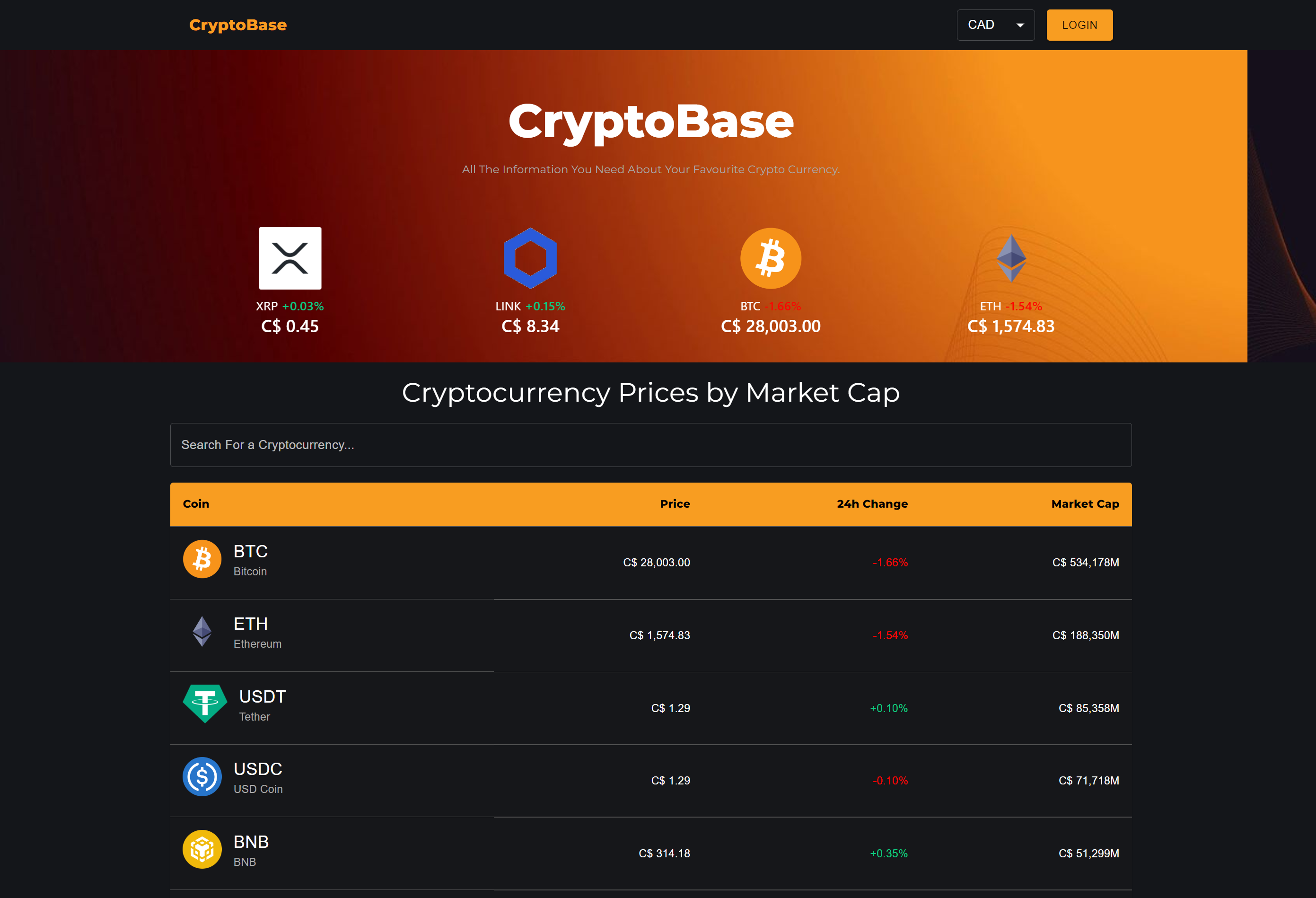The image size is (1316, 898).
Task: Focus the Search For a Cryptocurrency field
Action: click(650, 445)
